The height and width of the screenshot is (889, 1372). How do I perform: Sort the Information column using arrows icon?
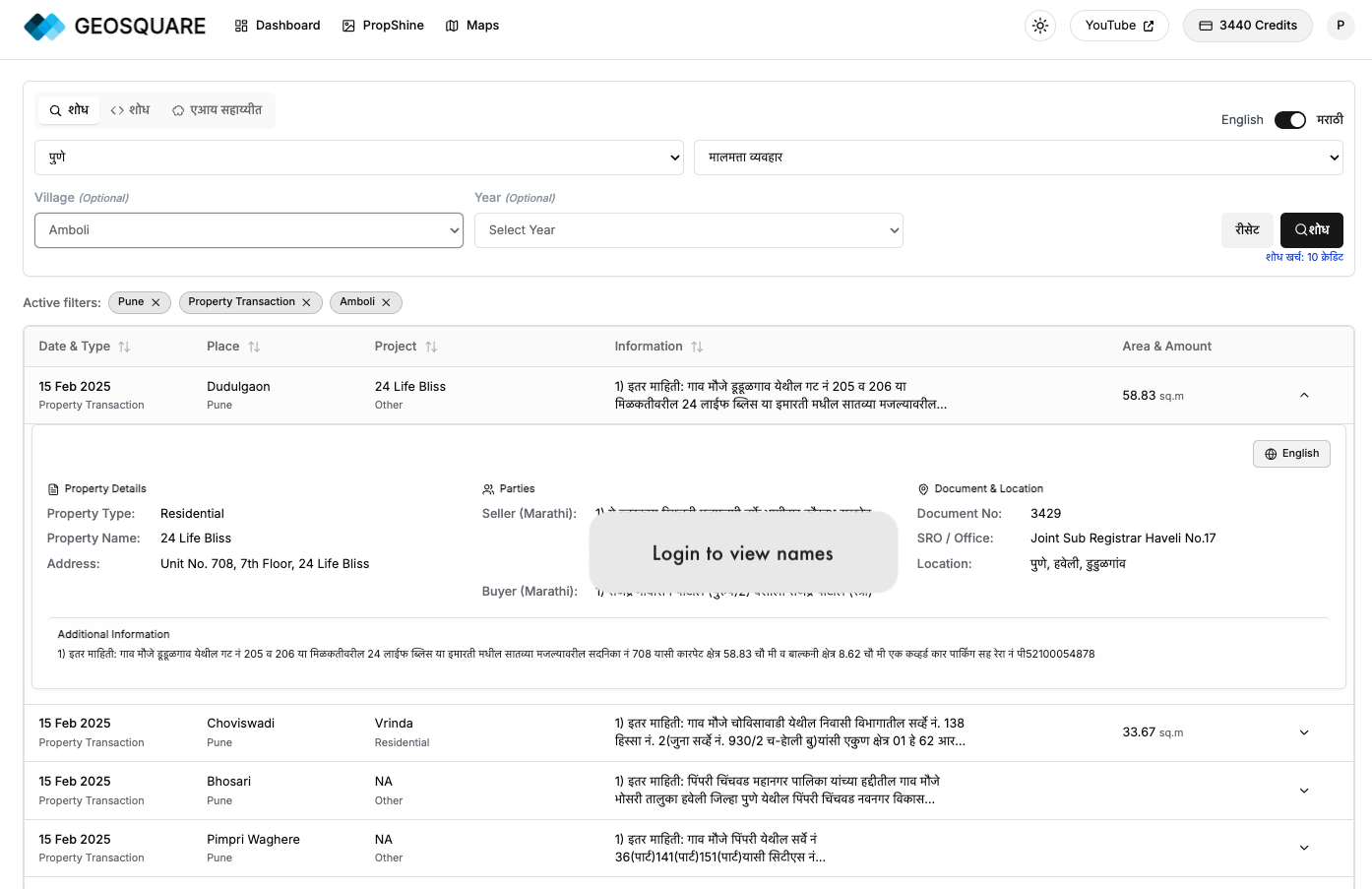(697, 347)
